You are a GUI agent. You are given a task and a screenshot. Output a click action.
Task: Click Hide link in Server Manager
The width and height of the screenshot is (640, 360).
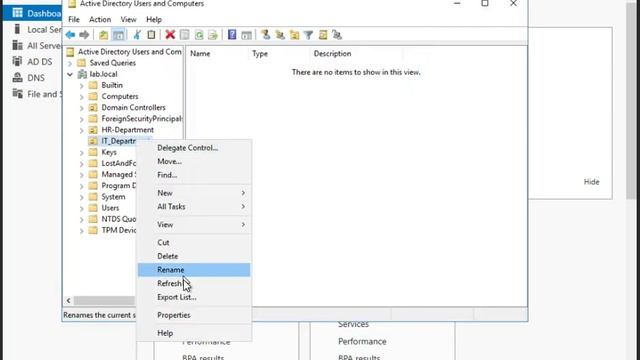(x=591, y=182)
